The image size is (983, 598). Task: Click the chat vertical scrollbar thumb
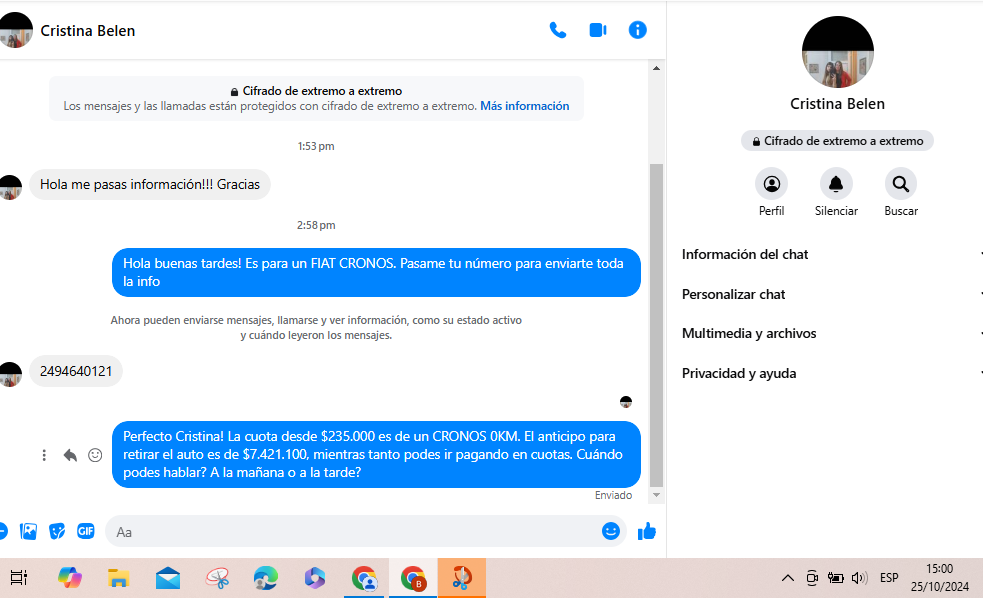tap(656, 325)
